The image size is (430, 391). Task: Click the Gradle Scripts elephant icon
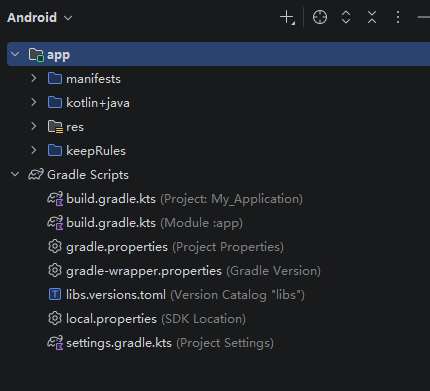coord(36,174)
